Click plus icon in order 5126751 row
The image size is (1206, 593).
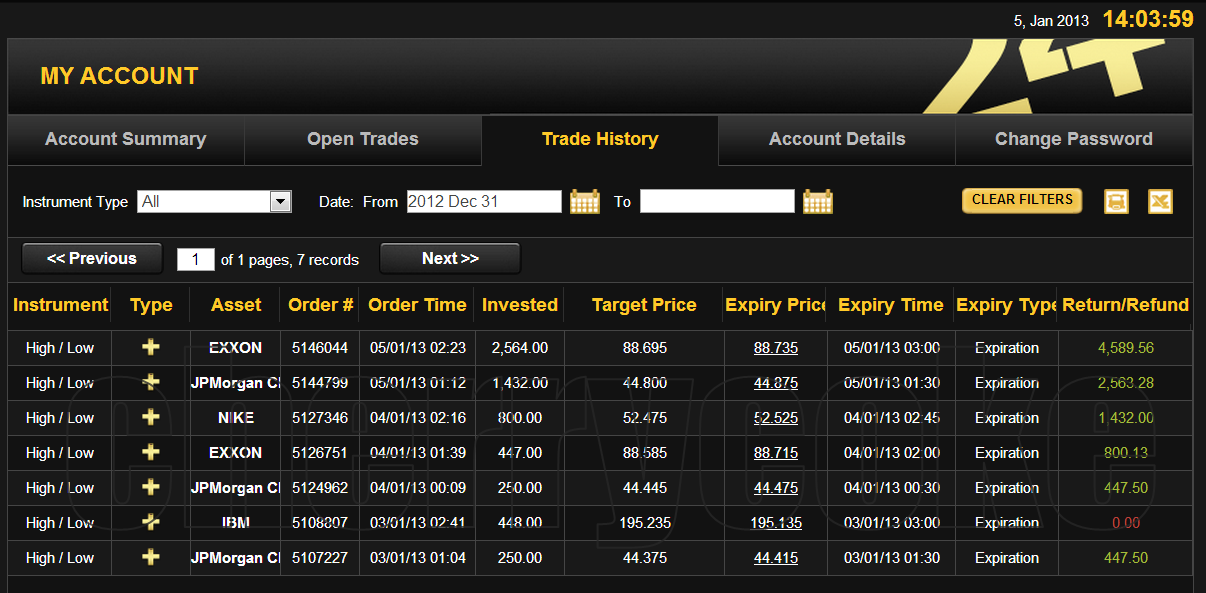(151, 452)
